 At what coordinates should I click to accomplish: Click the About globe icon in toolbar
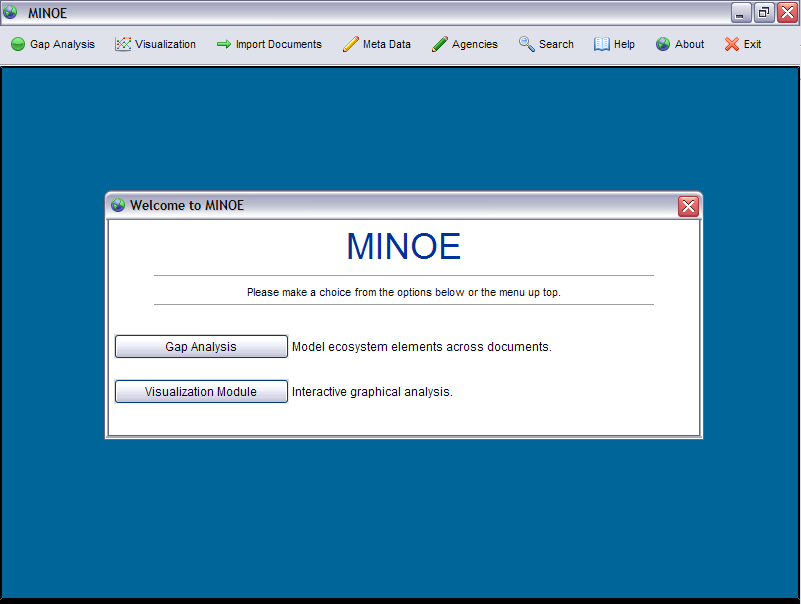point(663,44)
